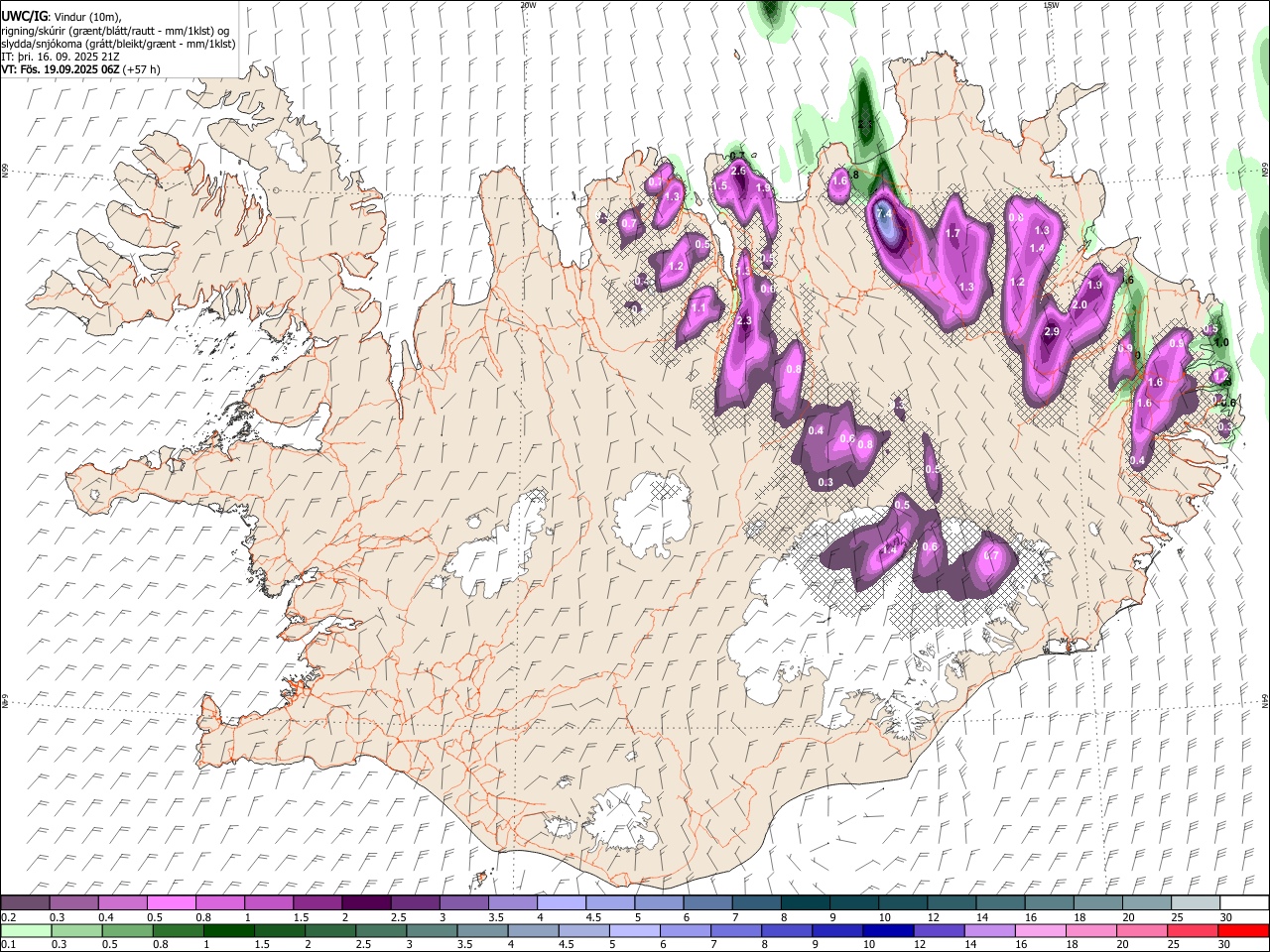Select the top legend swatch starting at 8
The image size is (1270, 952).
point(807,903)
